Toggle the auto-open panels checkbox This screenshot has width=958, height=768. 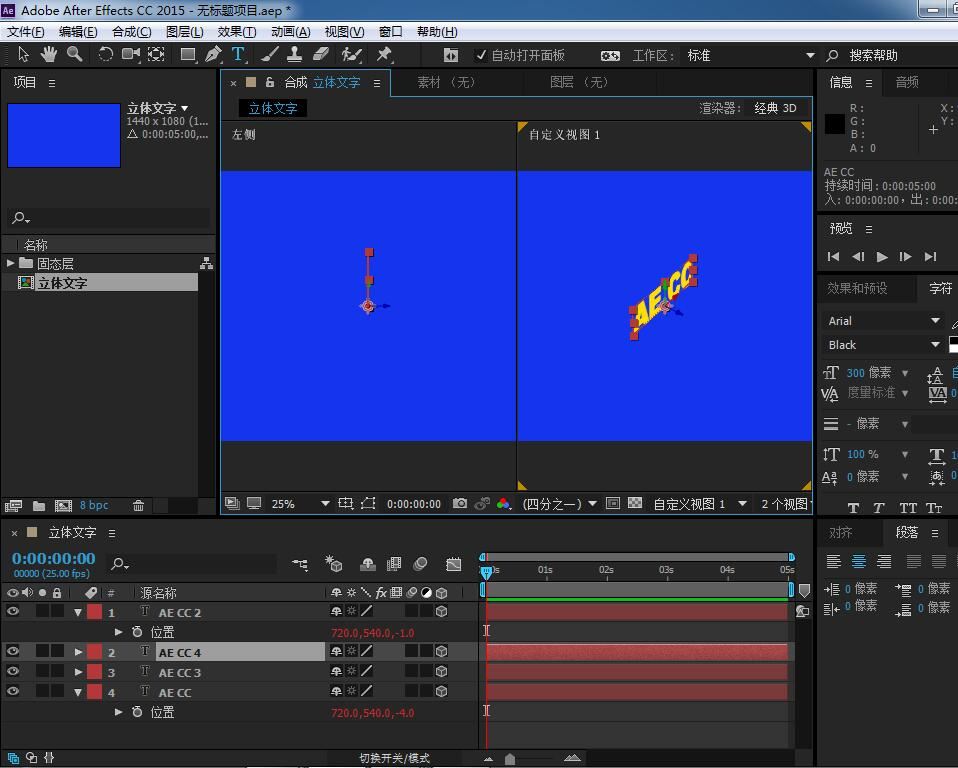481,55
